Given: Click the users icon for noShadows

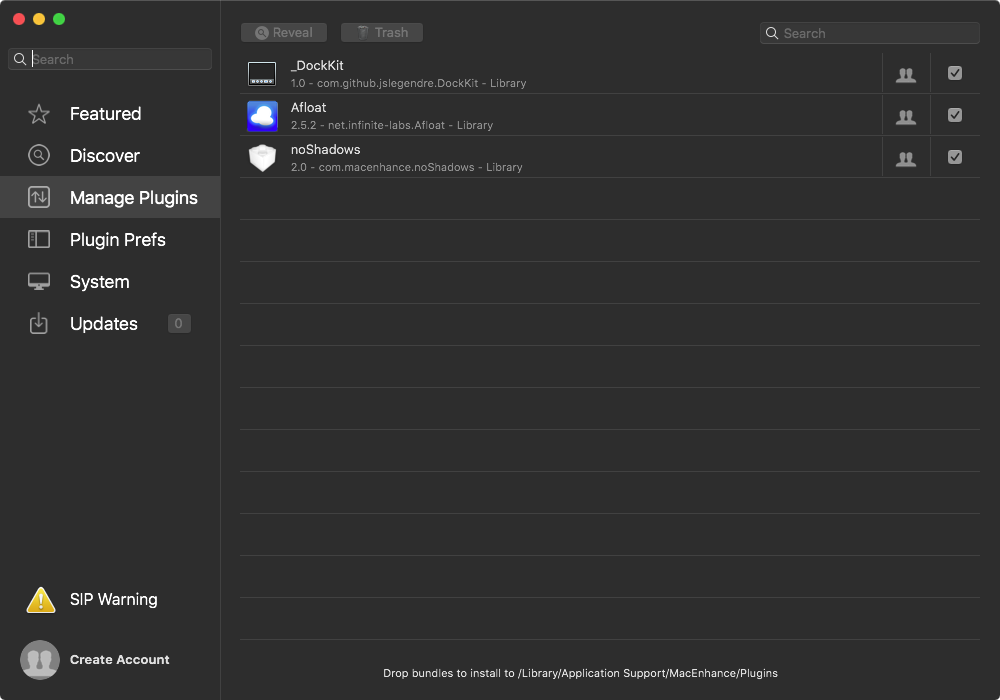Looking at the screenshot, I should (906, 159).
